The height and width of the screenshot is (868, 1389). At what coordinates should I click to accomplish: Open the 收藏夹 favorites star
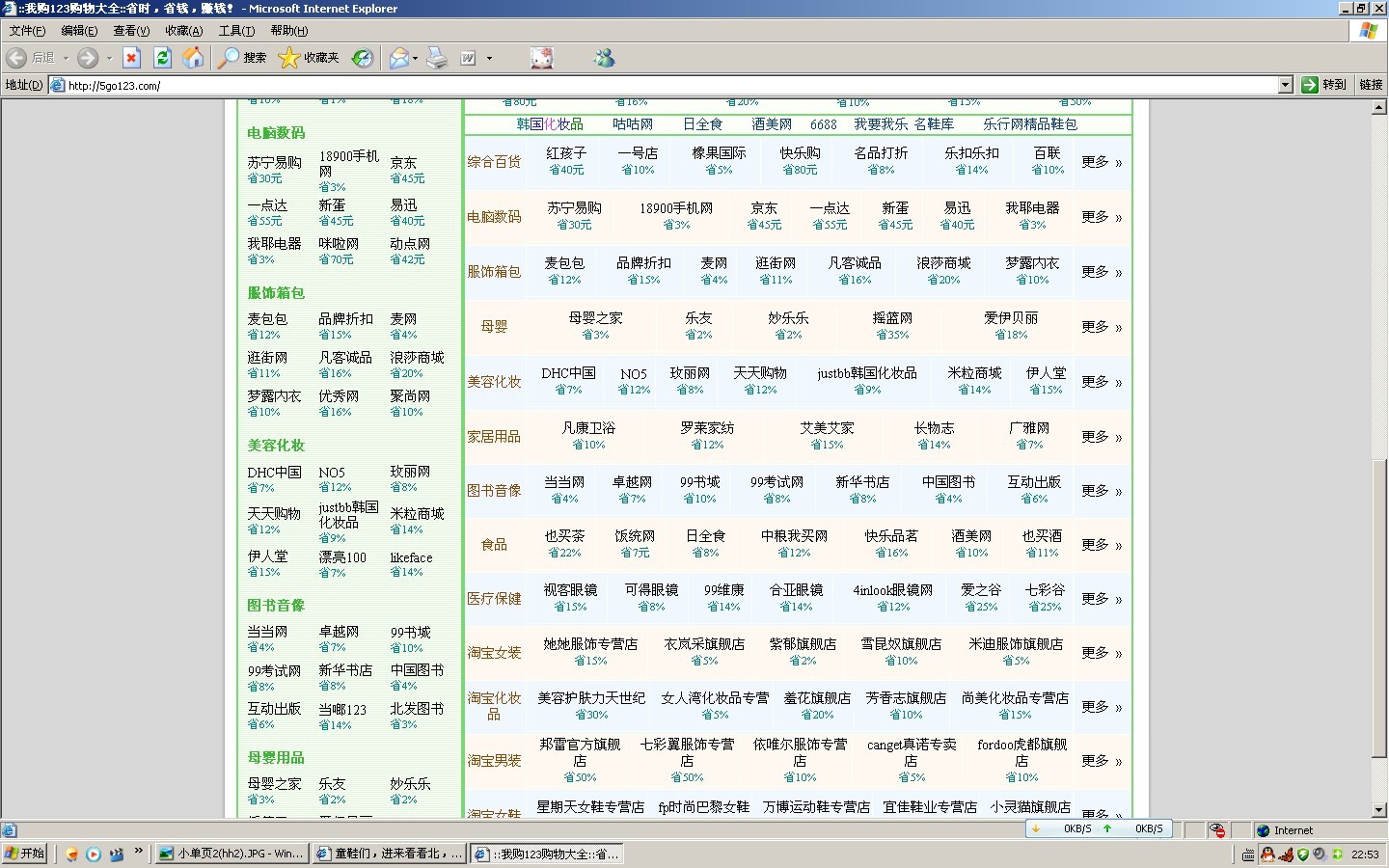[x=309, y=58]
